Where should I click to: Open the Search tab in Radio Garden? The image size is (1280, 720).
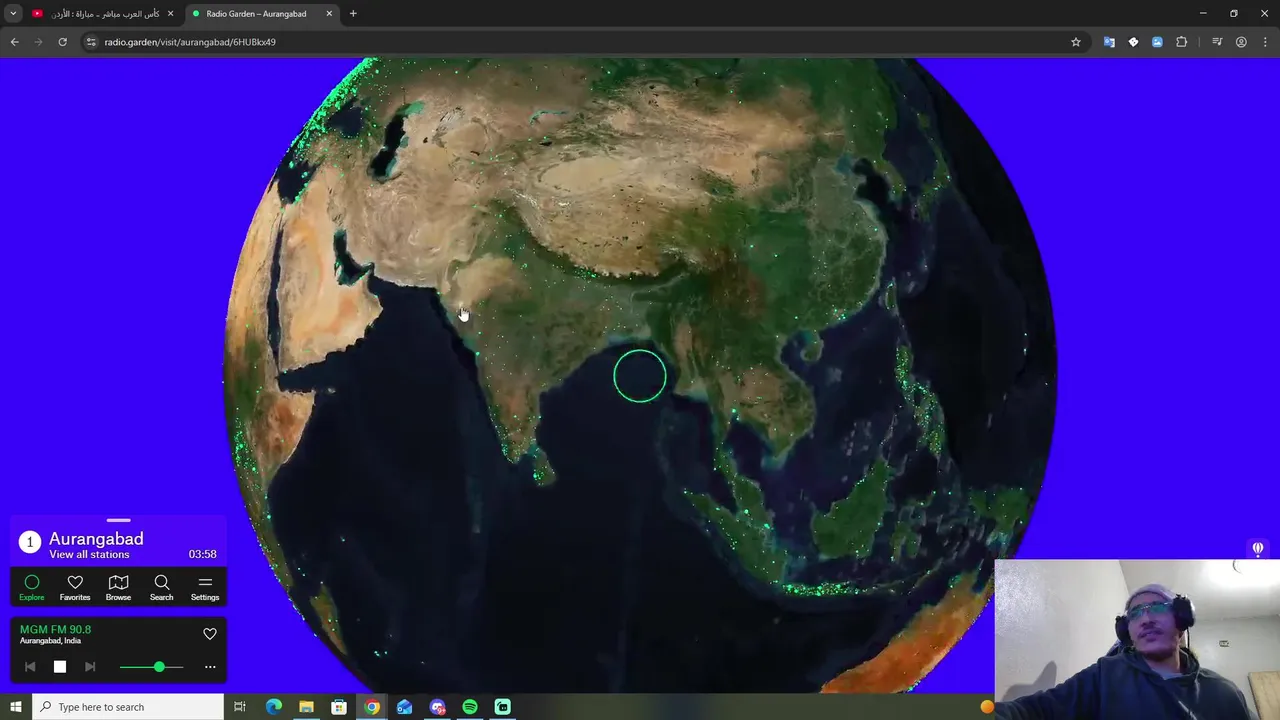pos(161,587)
